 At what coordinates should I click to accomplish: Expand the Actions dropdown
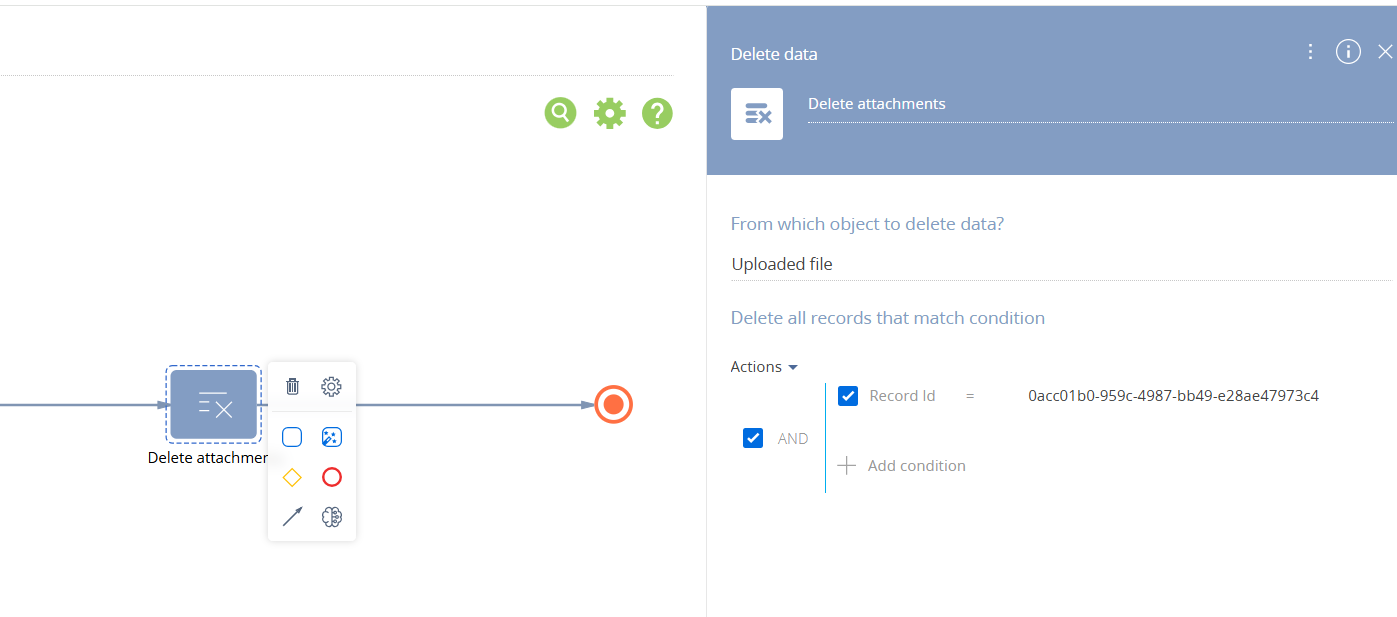coord(764,367)
